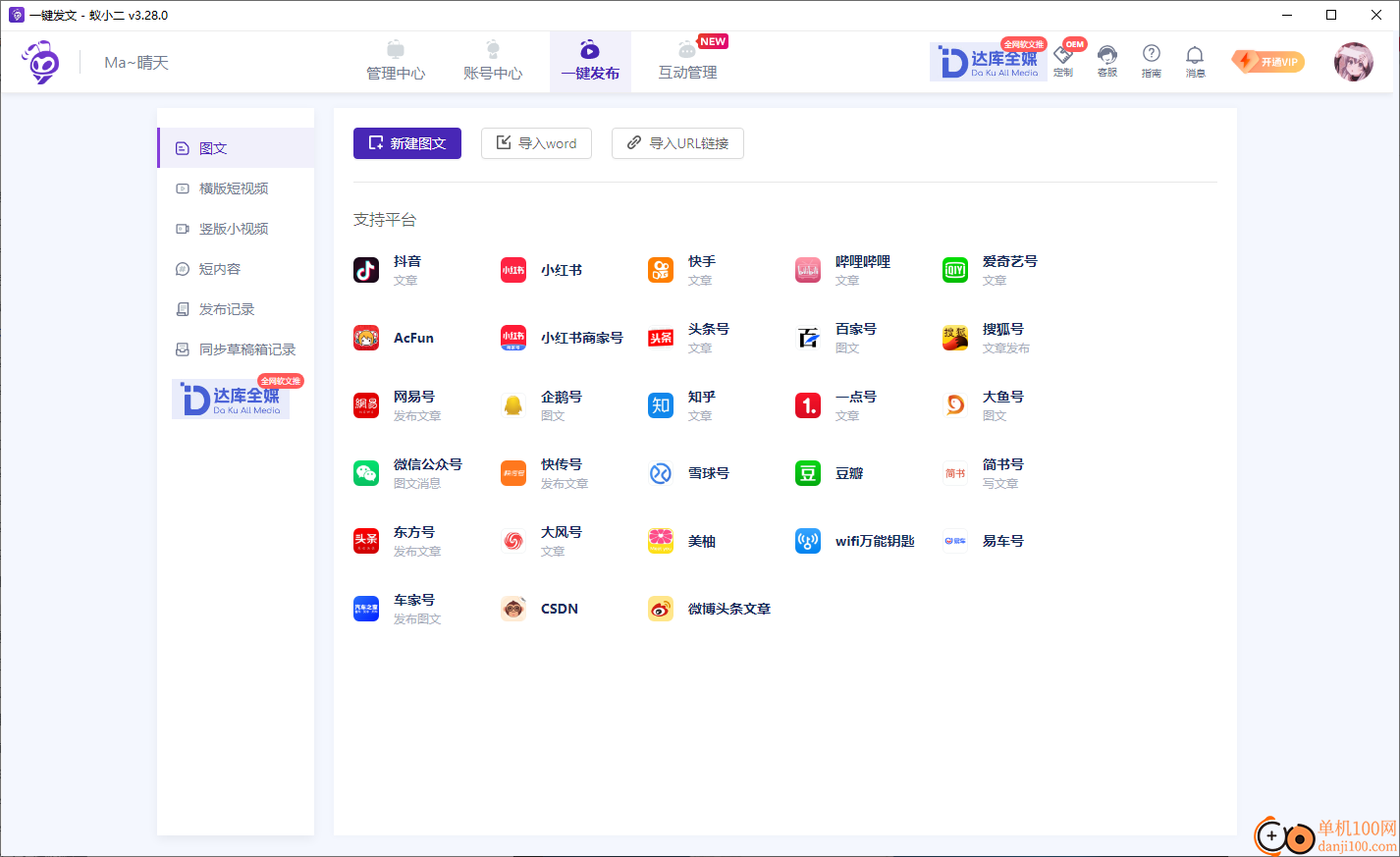Open the 哔哩哔哩 platform icon

(x=808, y=270)
